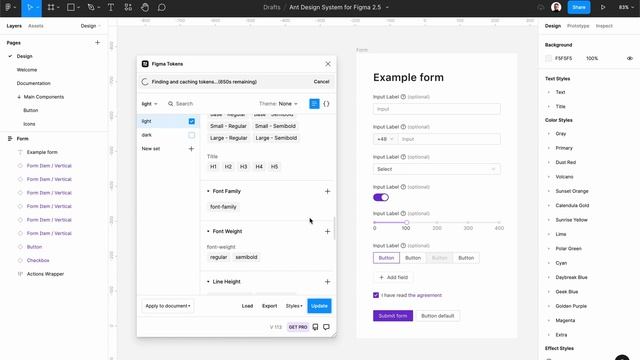Open the Styles dropdown in plugin
This screenshot has height=360, width=640.
click(x=294, y=306)
